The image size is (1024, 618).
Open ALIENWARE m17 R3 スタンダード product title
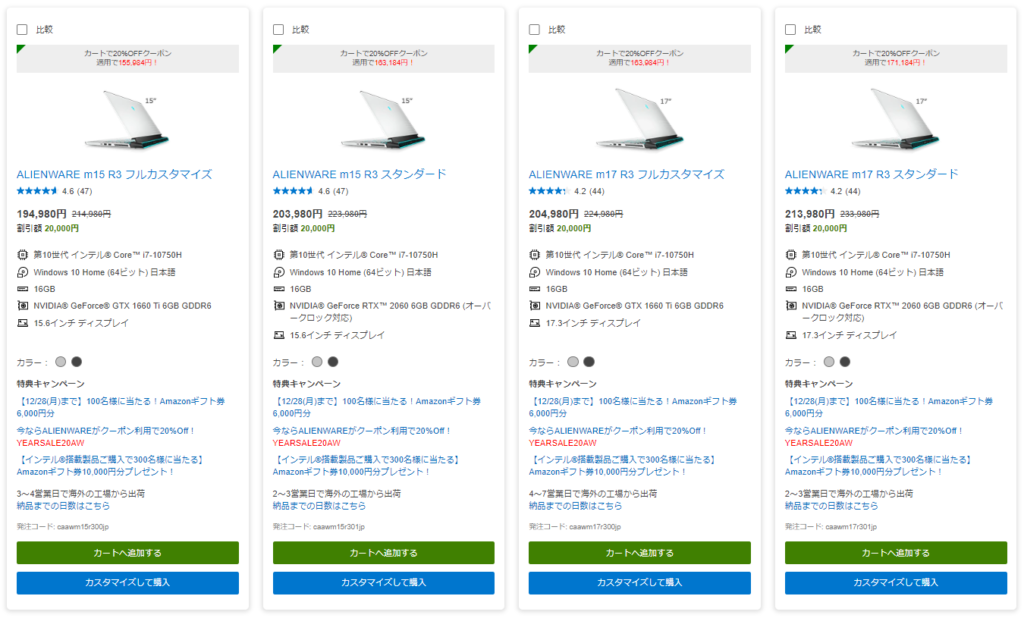click(x=872, y=174)
